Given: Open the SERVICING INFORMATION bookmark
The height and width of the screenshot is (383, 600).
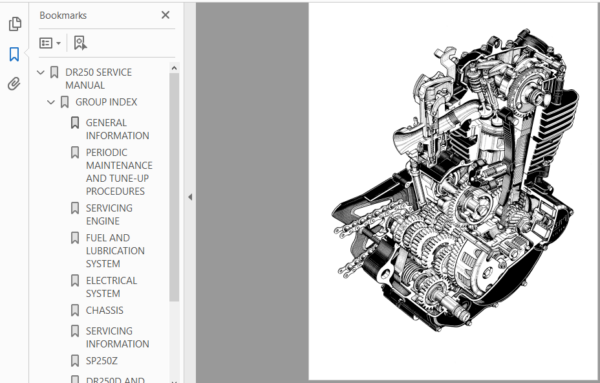Looking at the screenshot, I should 117,337.
